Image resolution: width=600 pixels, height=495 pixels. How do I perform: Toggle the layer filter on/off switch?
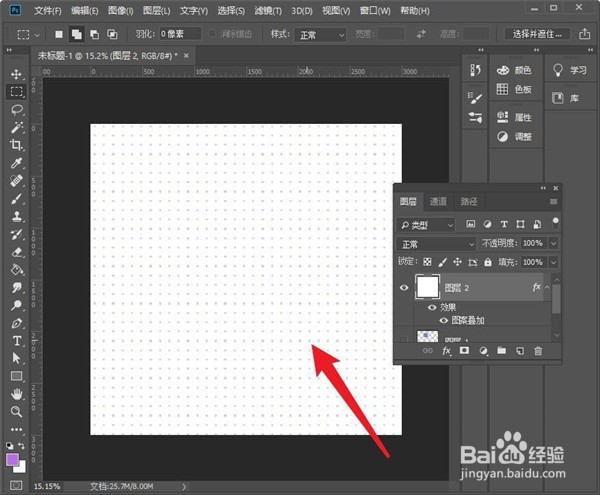pyautogui.click(x=555, y=223)
